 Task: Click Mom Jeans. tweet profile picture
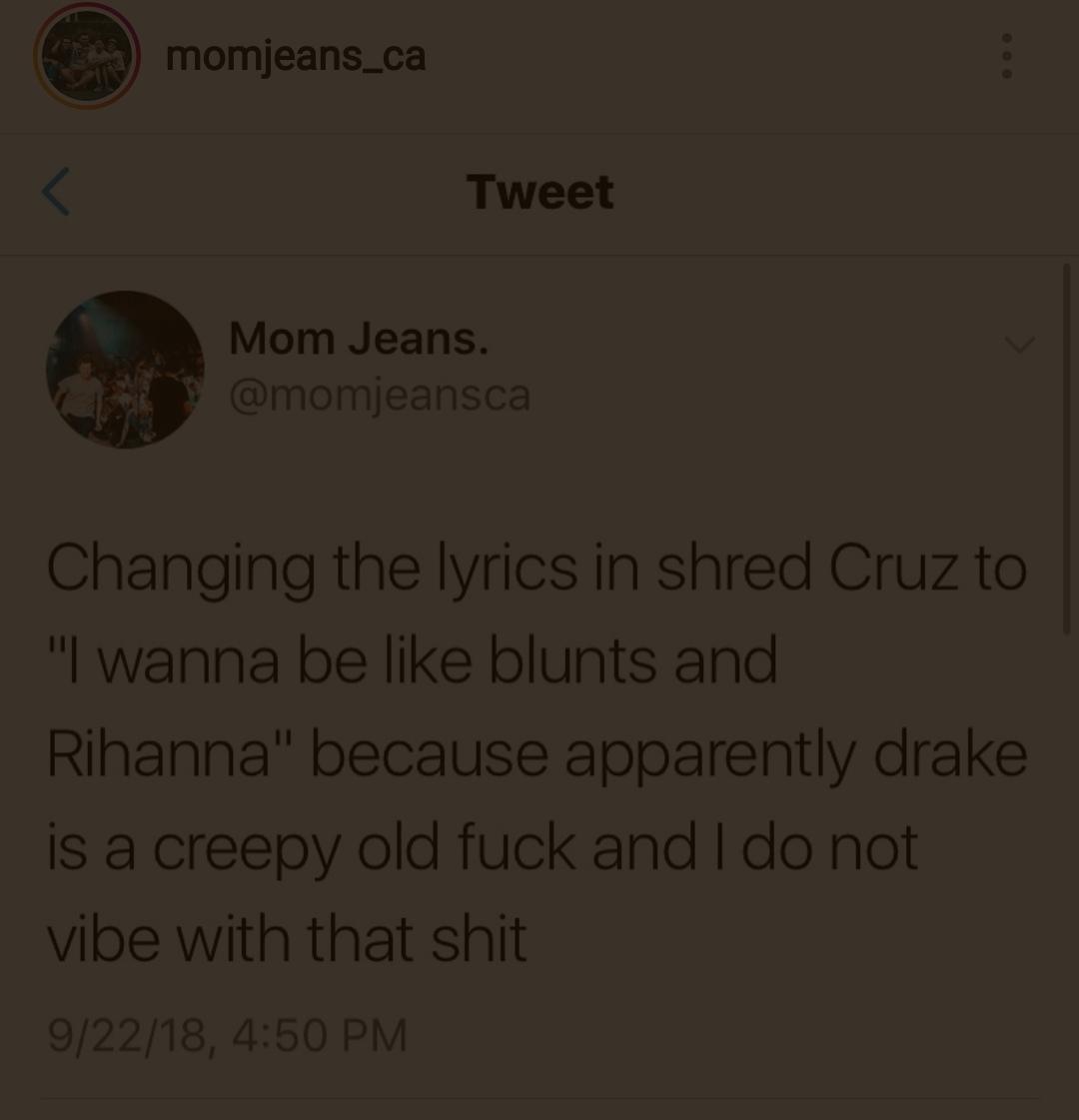tap(126, 370)
